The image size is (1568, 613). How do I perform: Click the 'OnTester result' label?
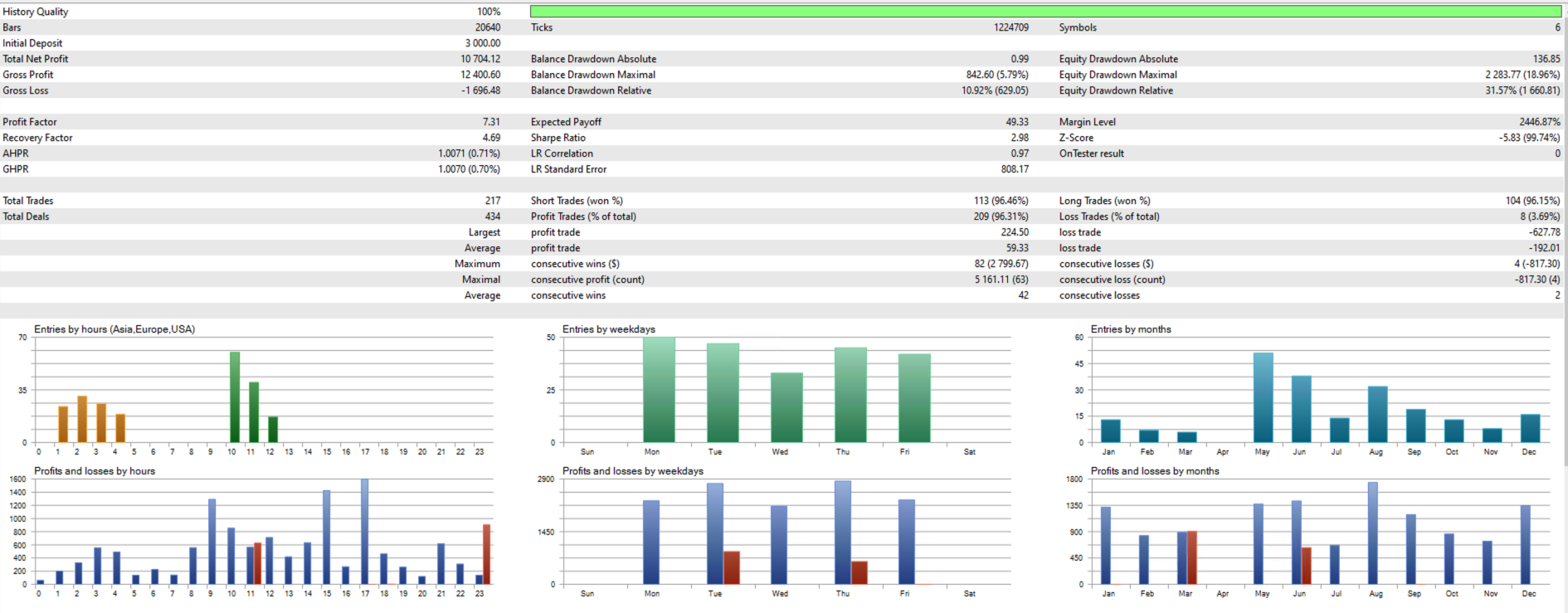[x=1092, y=153]
